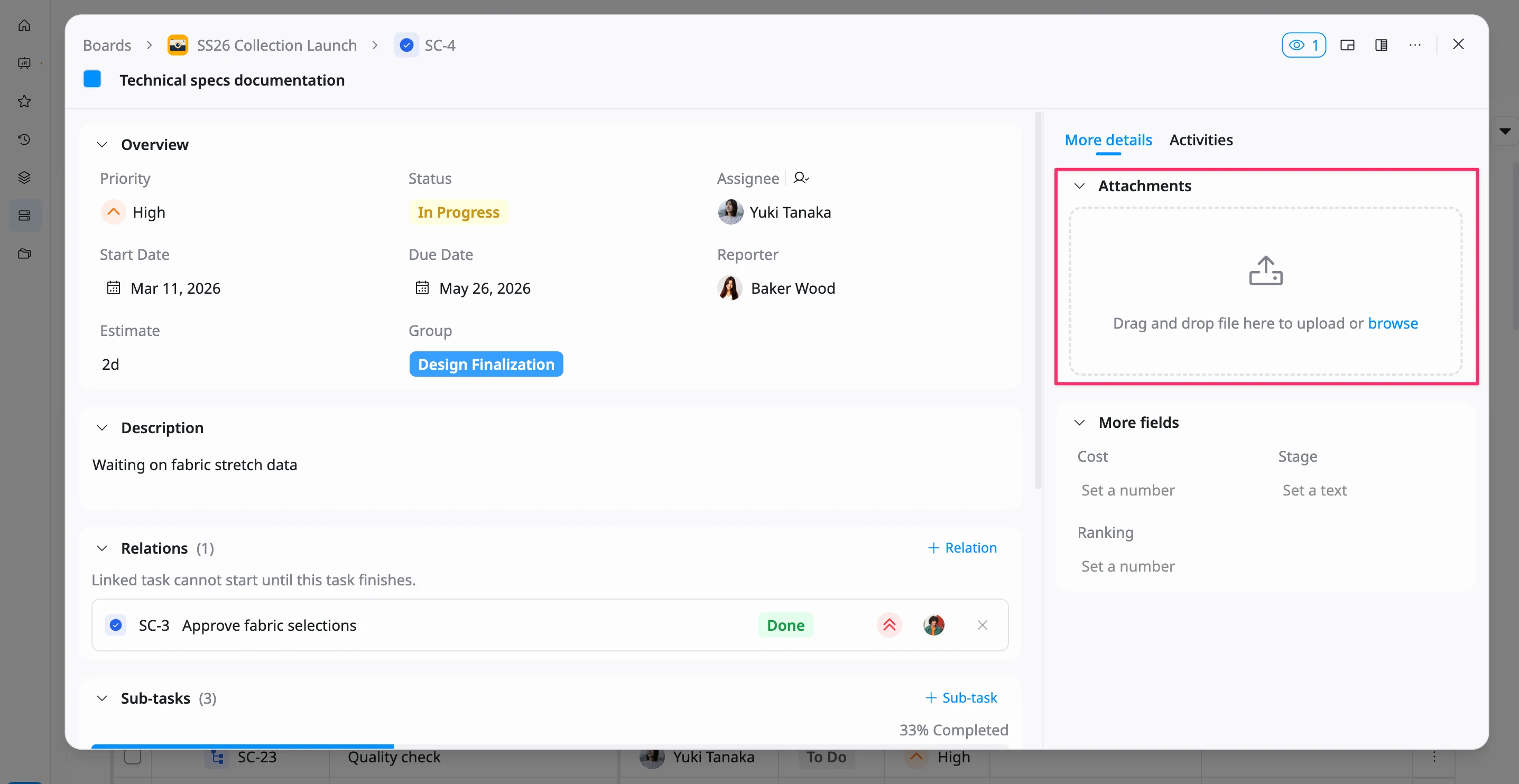Open SS26 Collection Launch breadcrumb
The image size is (1519, 784).
(x=276, y=45)
